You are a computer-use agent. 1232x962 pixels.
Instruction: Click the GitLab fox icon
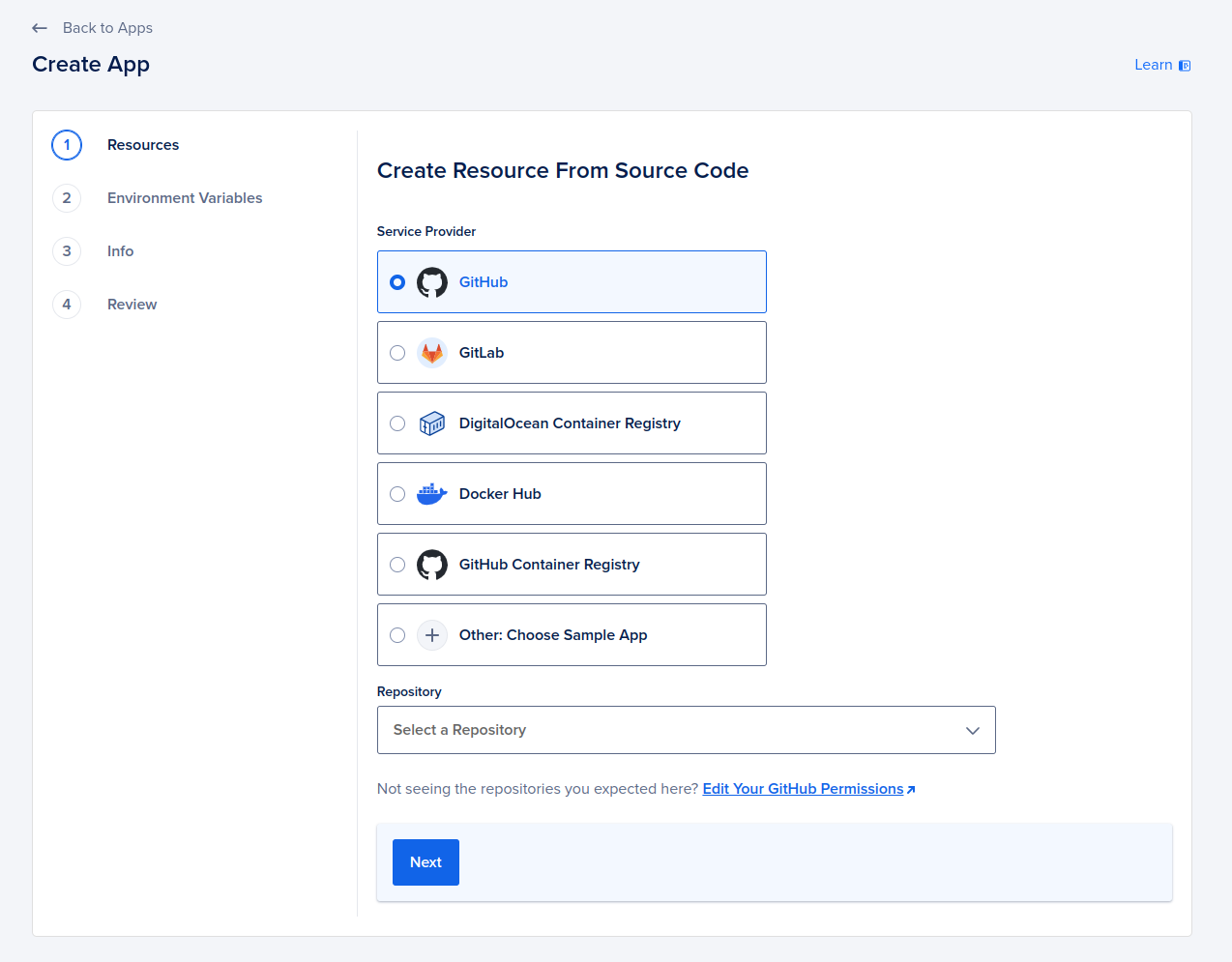[x=431, y=352]
